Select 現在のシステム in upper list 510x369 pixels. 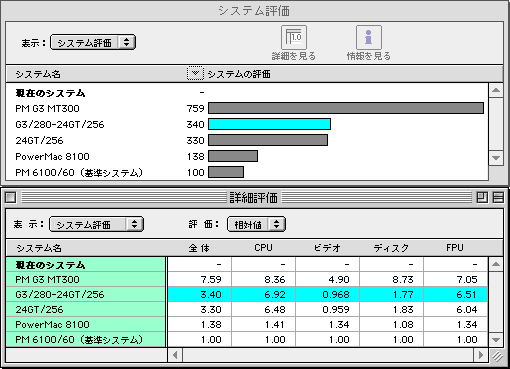tap(50, 93)
